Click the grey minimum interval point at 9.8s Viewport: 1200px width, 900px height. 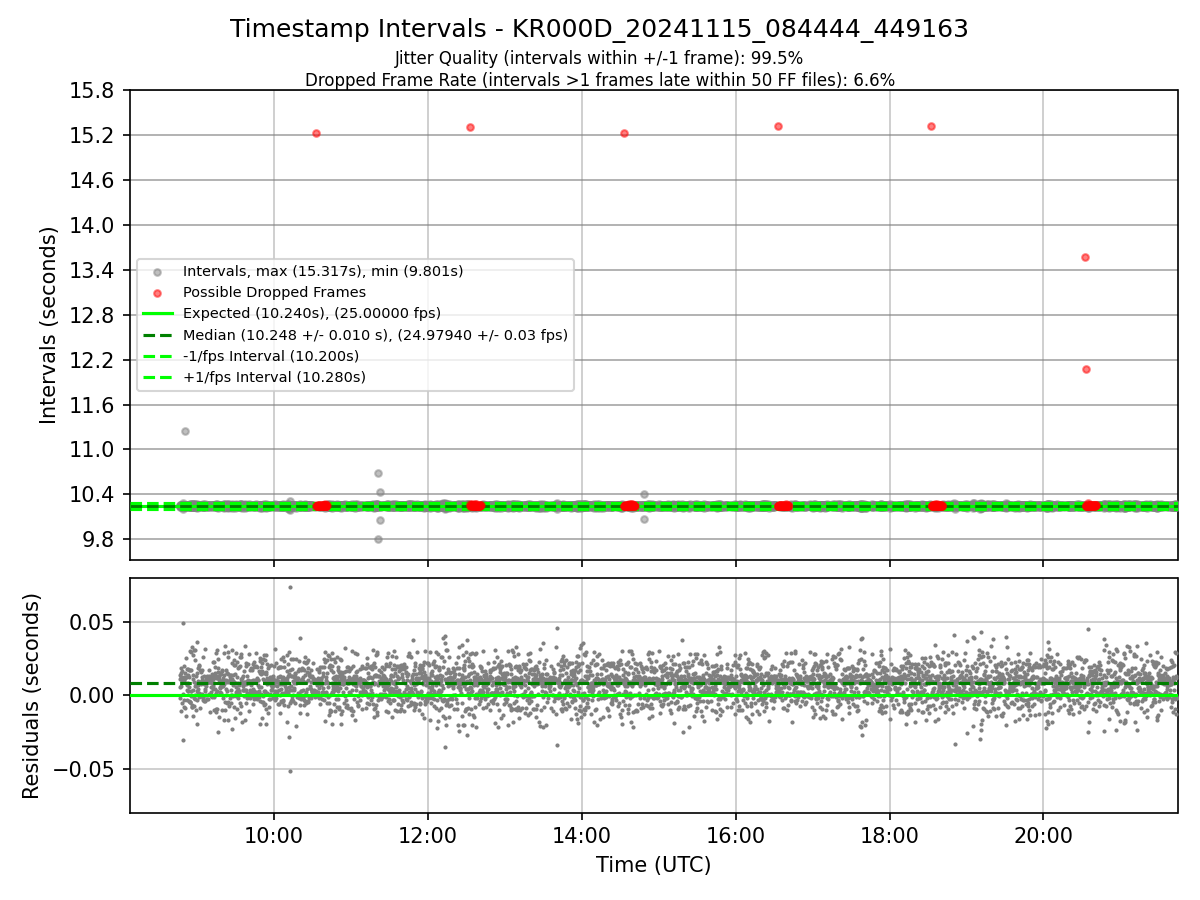coord(378,539)
